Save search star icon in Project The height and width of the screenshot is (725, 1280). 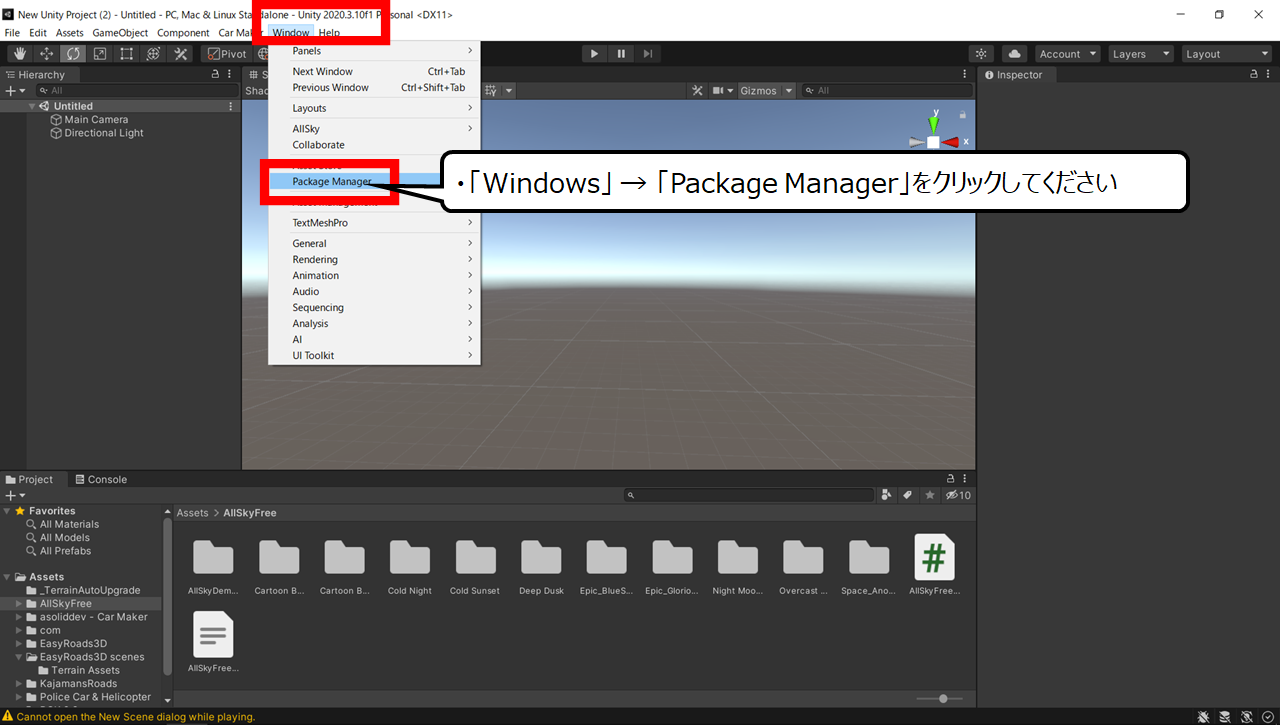930,495
